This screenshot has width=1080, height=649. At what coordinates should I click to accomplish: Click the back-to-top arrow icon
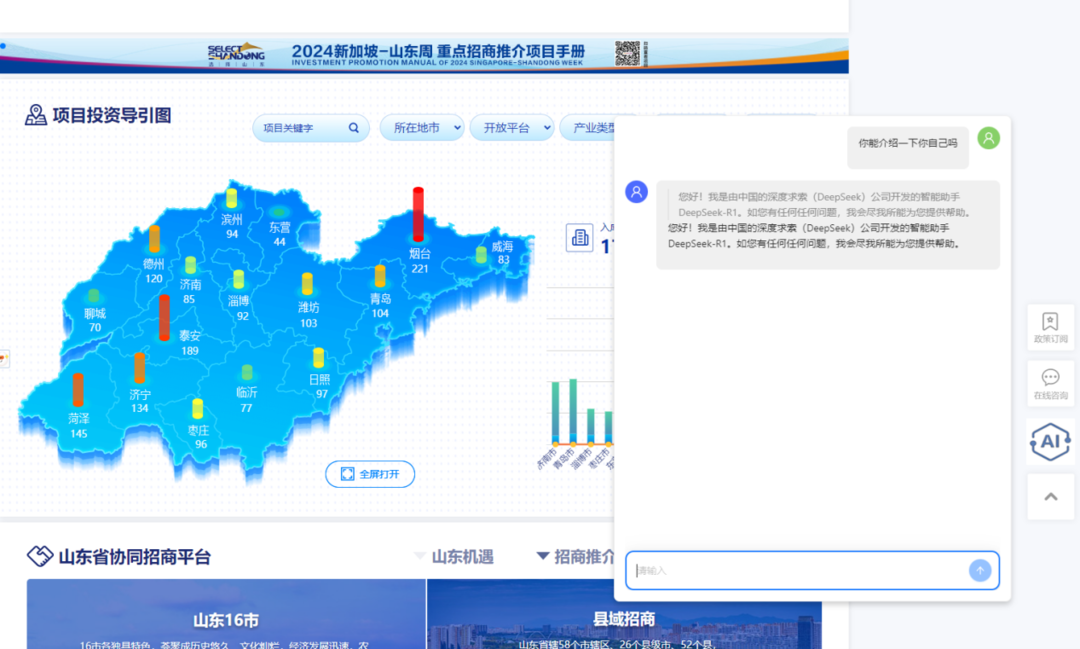point(1050,497)
